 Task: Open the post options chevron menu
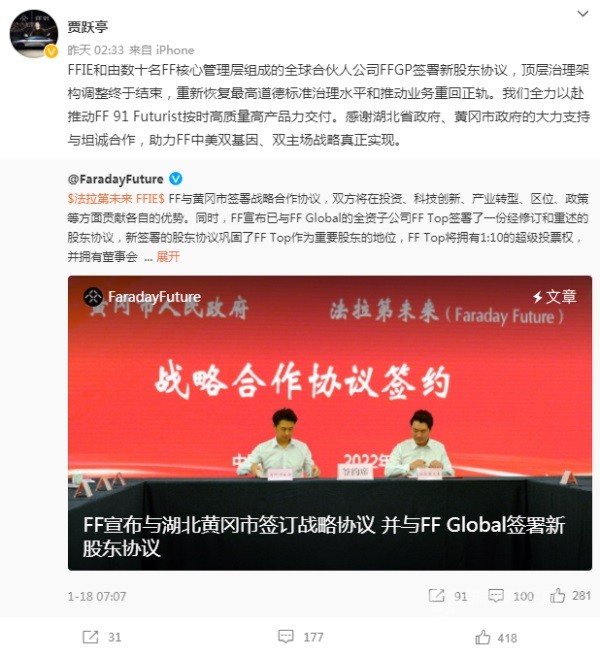582,14
